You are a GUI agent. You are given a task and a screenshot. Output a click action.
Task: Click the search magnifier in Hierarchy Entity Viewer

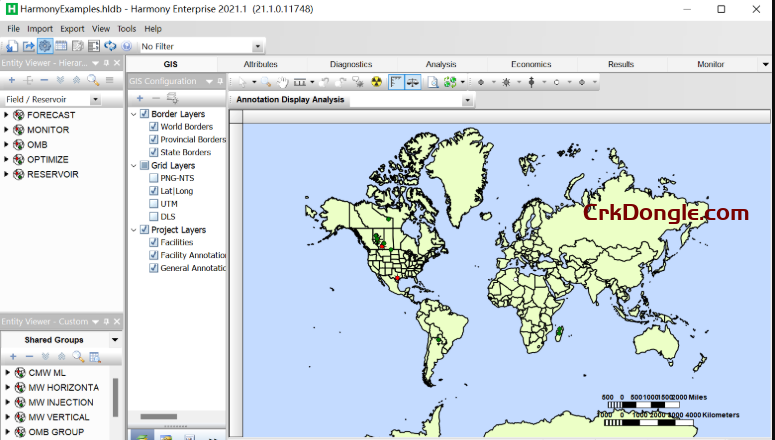[92, 80]
